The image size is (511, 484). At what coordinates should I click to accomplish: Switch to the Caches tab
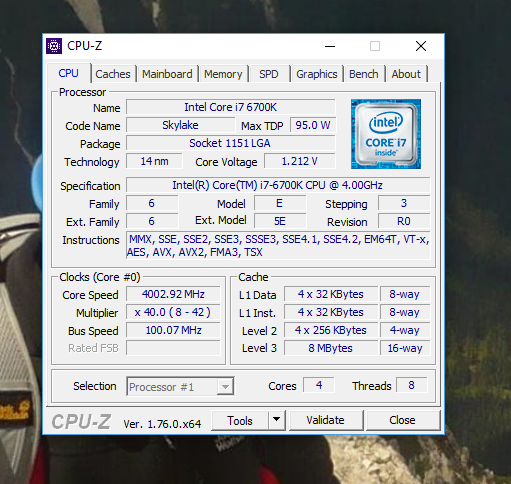113,74
